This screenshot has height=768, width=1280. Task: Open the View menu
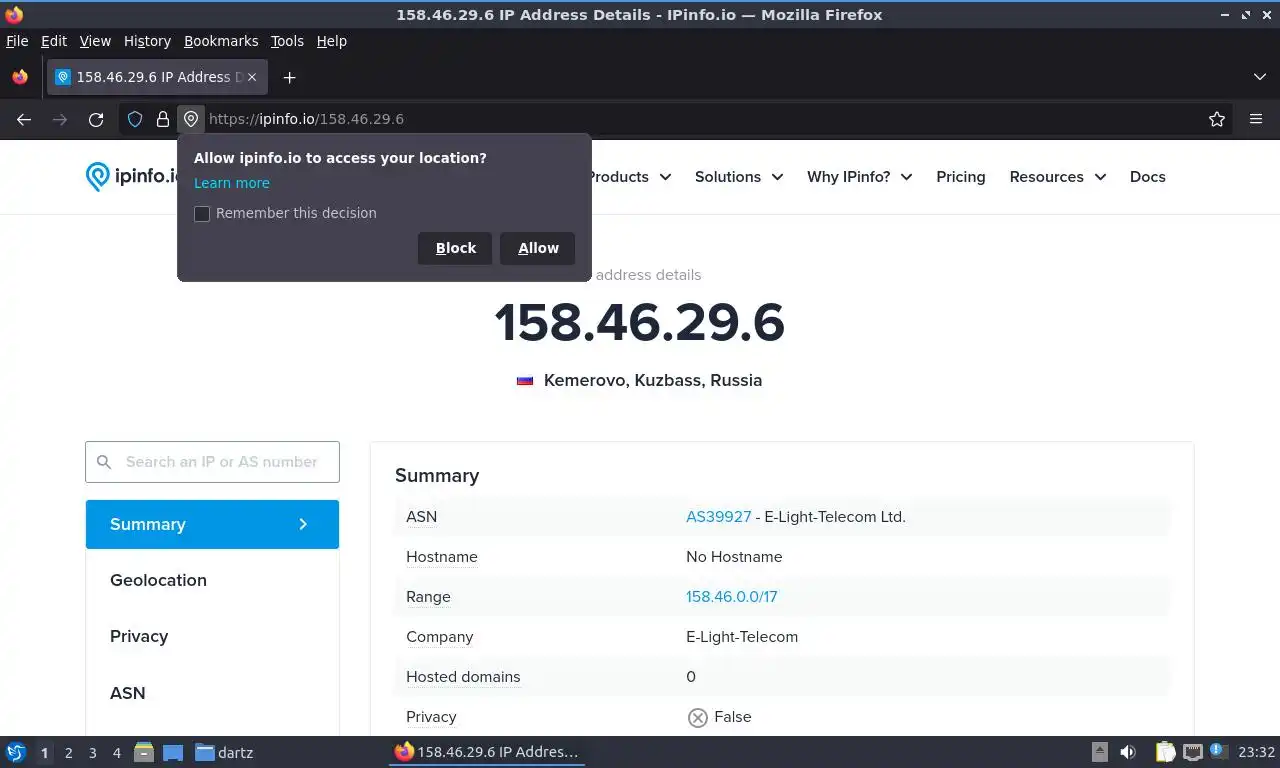[x=95, y=41]
